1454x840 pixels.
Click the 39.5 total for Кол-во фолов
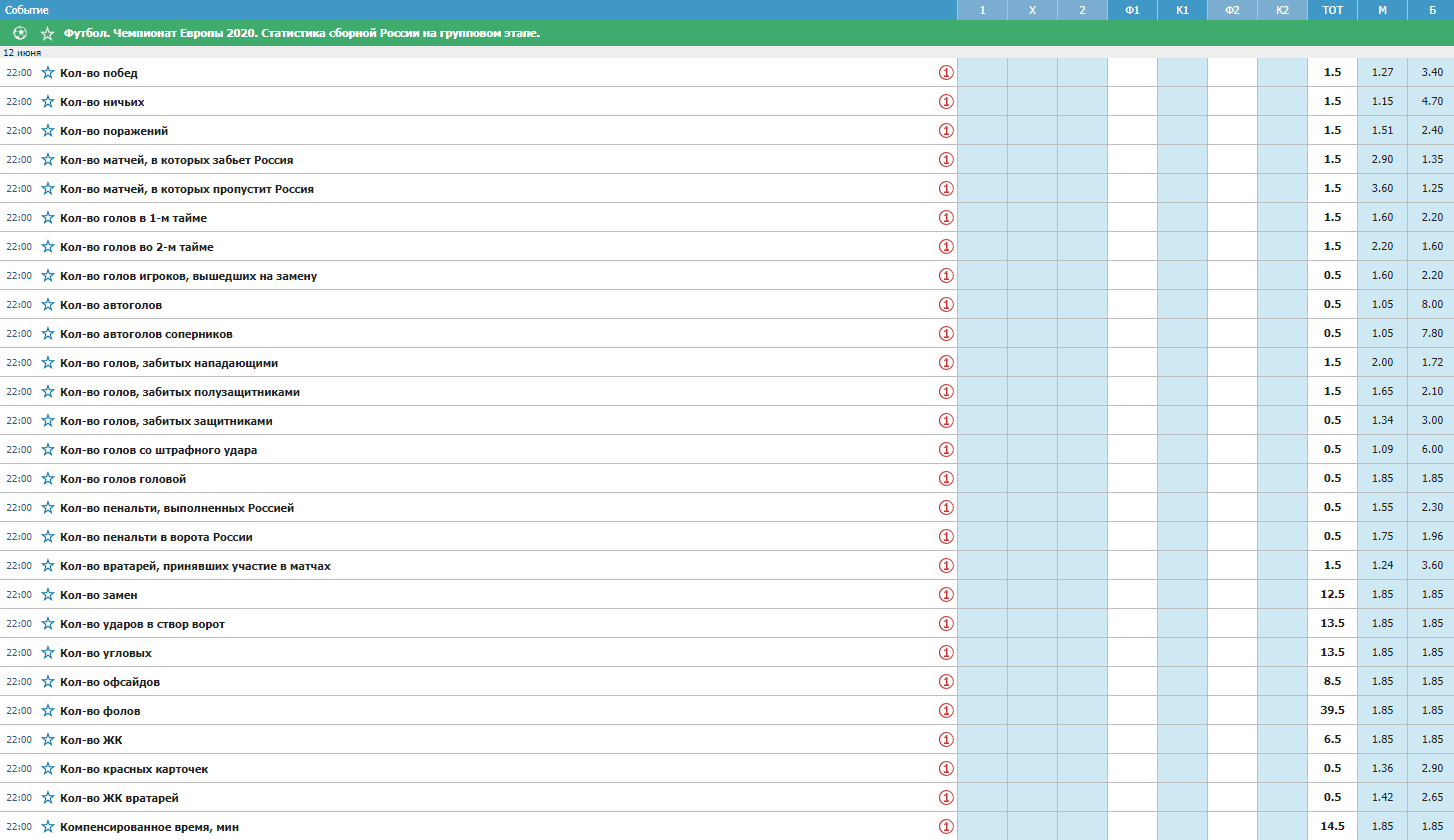click(x=1333, y=711)
